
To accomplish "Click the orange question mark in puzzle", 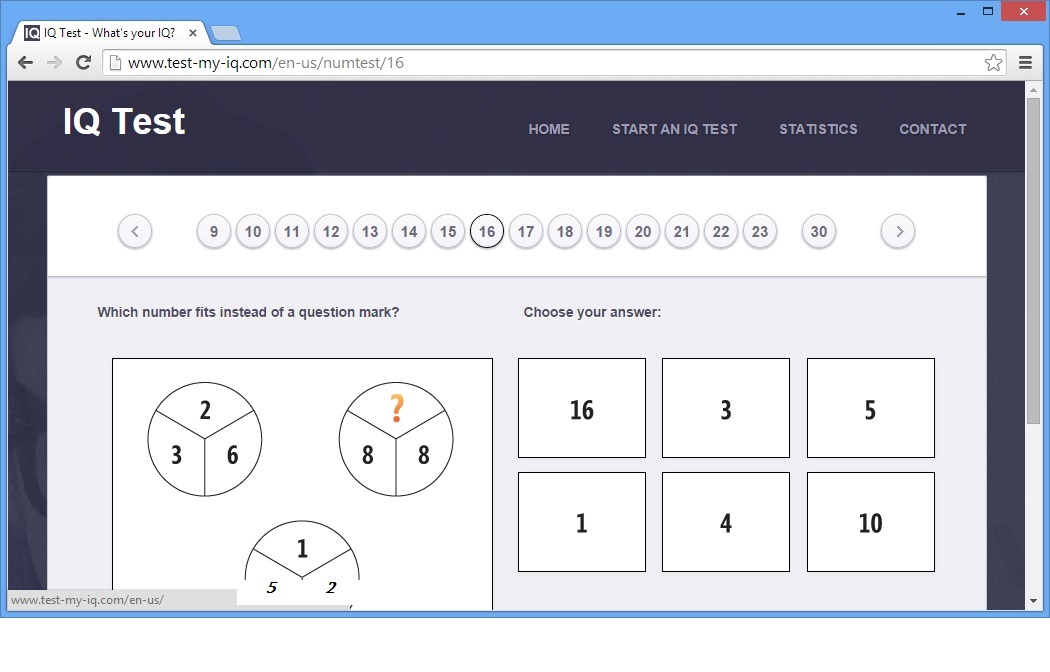I will pos(397,408).
